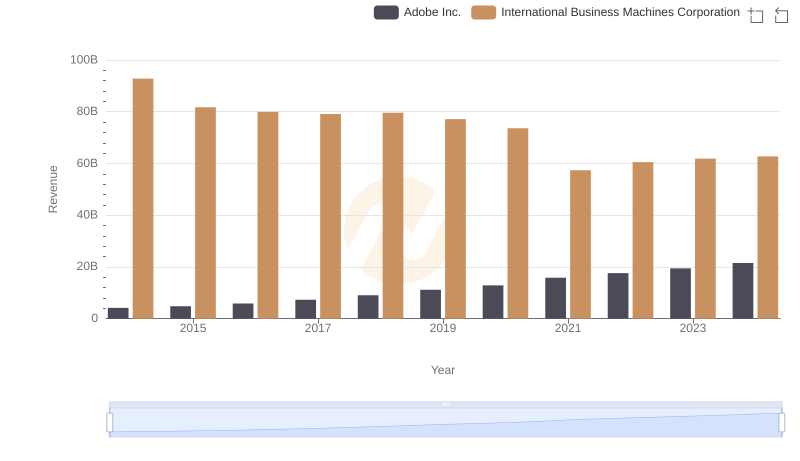Click the left handle of the zoom slider
Image resolution: width=800 pixels, height=461 pixels.
[x=110, y=423]
